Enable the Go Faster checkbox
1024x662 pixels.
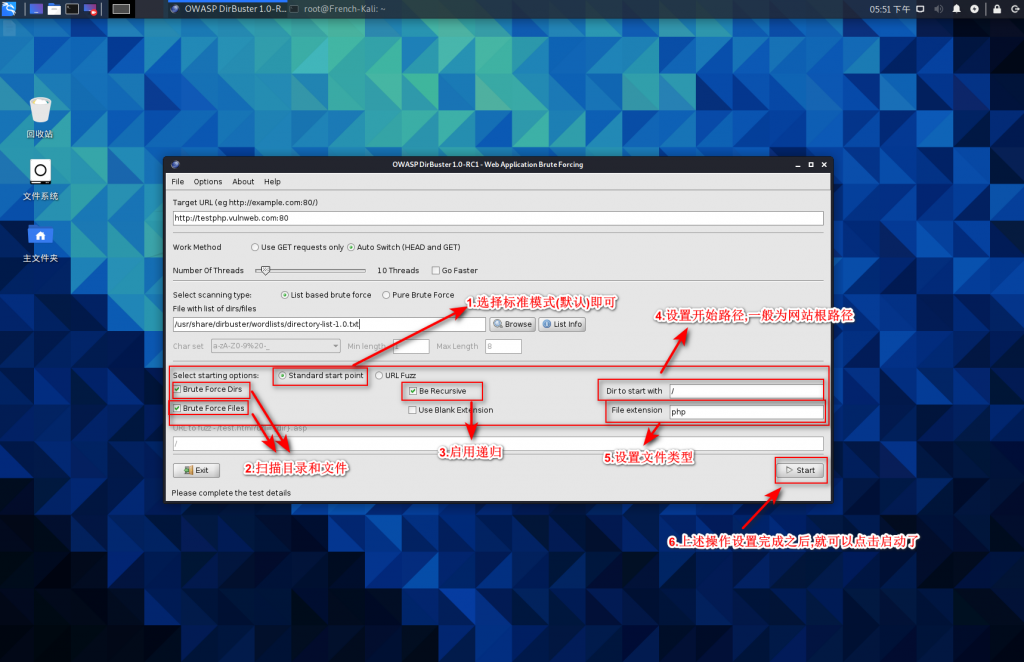(455, 270)
